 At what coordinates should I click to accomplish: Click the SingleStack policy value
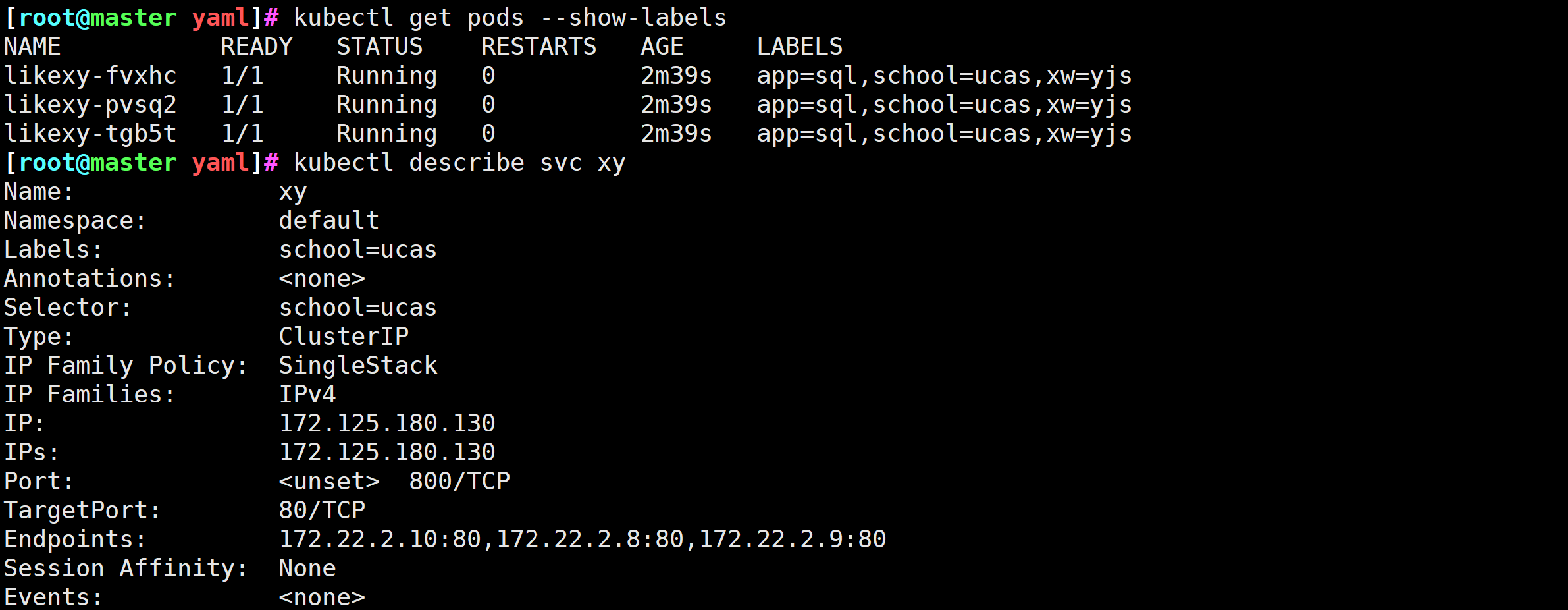click(x=358, y=366)
